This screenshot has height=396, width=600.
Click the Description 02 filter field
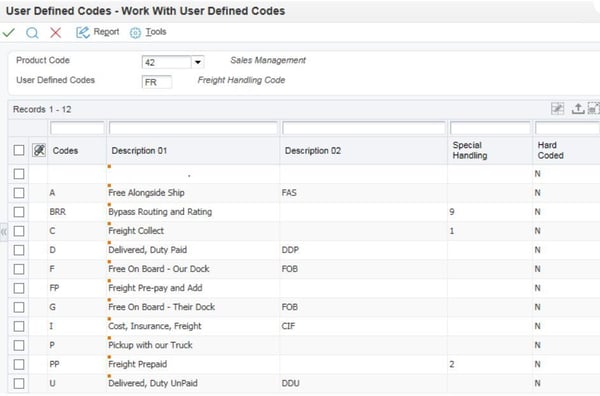pos(364,128)
